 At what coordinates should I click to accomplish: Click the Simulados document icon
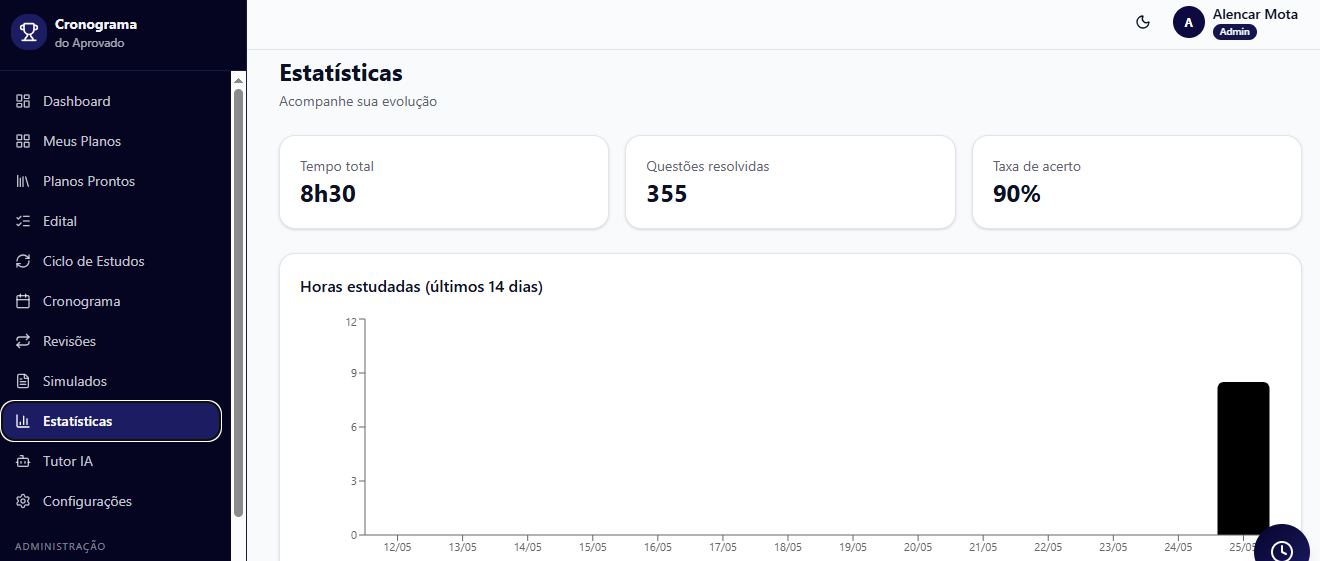pos(23,381)
